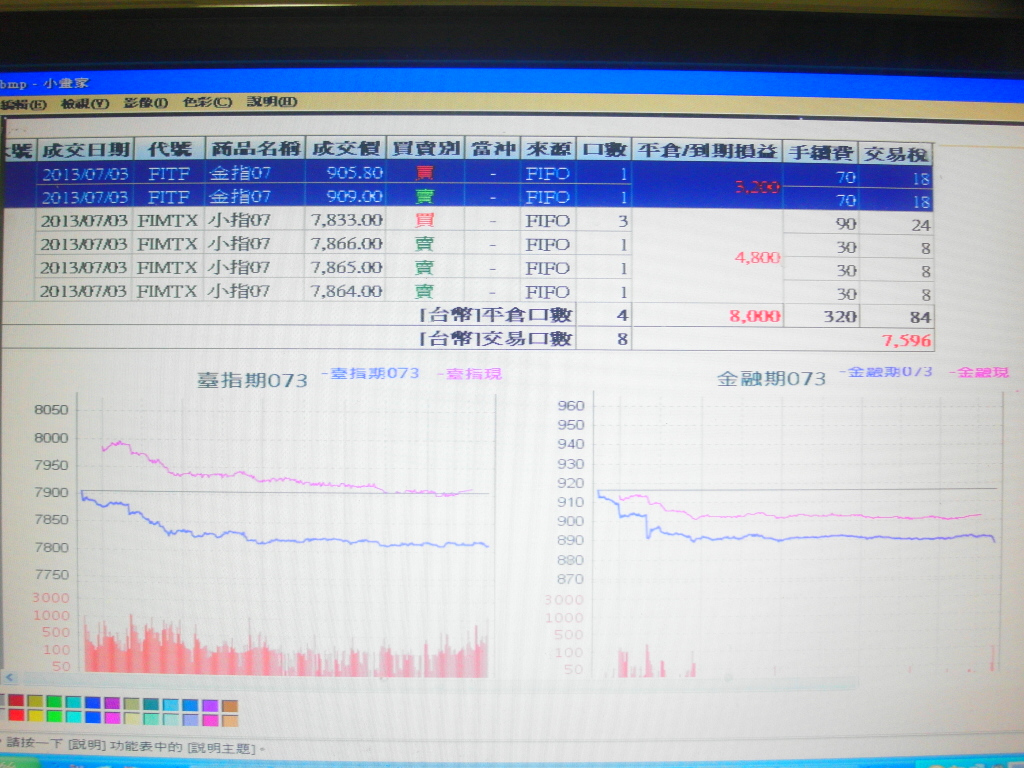Image resolution: width=1024 pixels, height=768 pixels.
Task: Click the 金融期073 chart title
Action: coord(771,378)
